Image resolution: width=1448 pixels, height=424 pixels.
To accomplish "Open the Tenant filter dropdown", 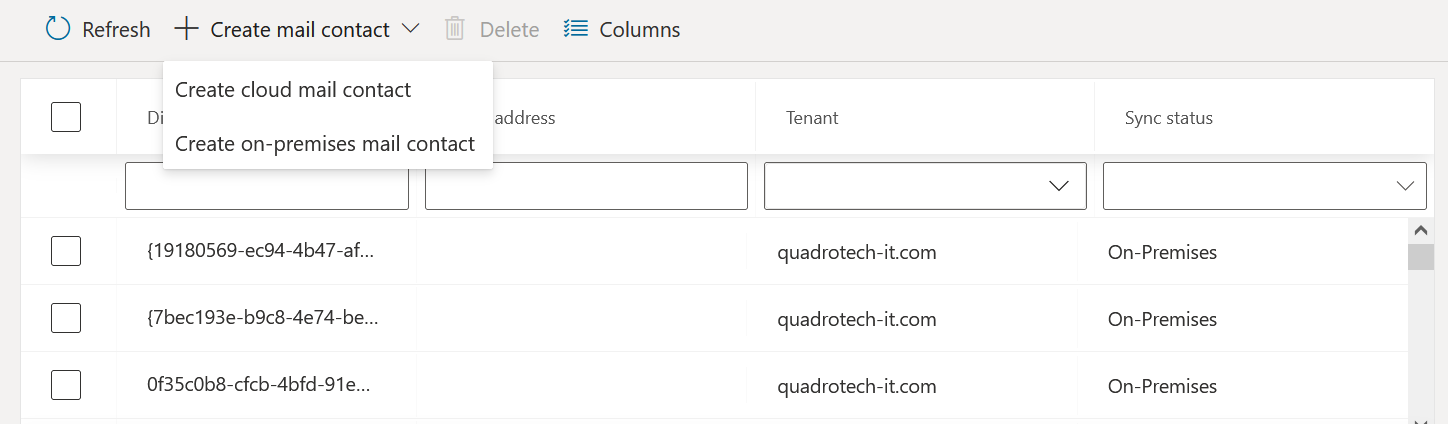I will (925, 186).
